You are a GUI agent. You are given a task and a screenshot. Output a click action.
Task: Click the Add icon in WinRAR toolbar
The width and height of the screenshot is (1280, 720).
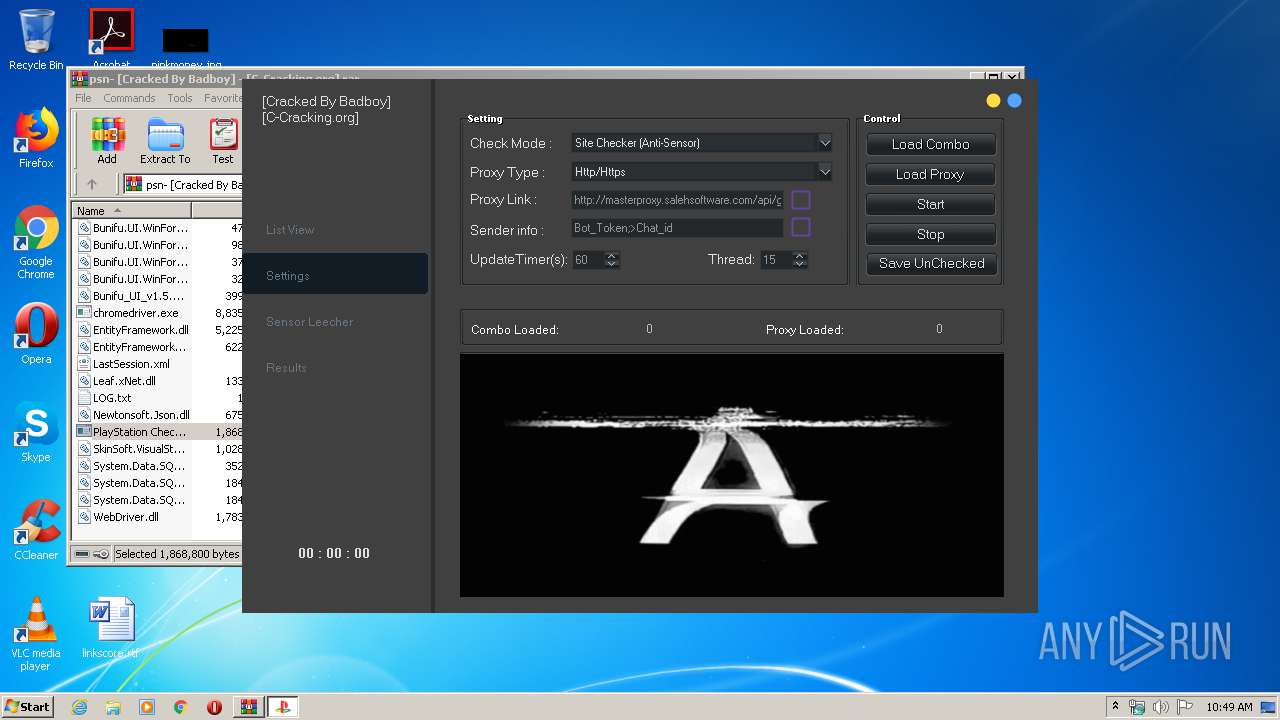107,140
